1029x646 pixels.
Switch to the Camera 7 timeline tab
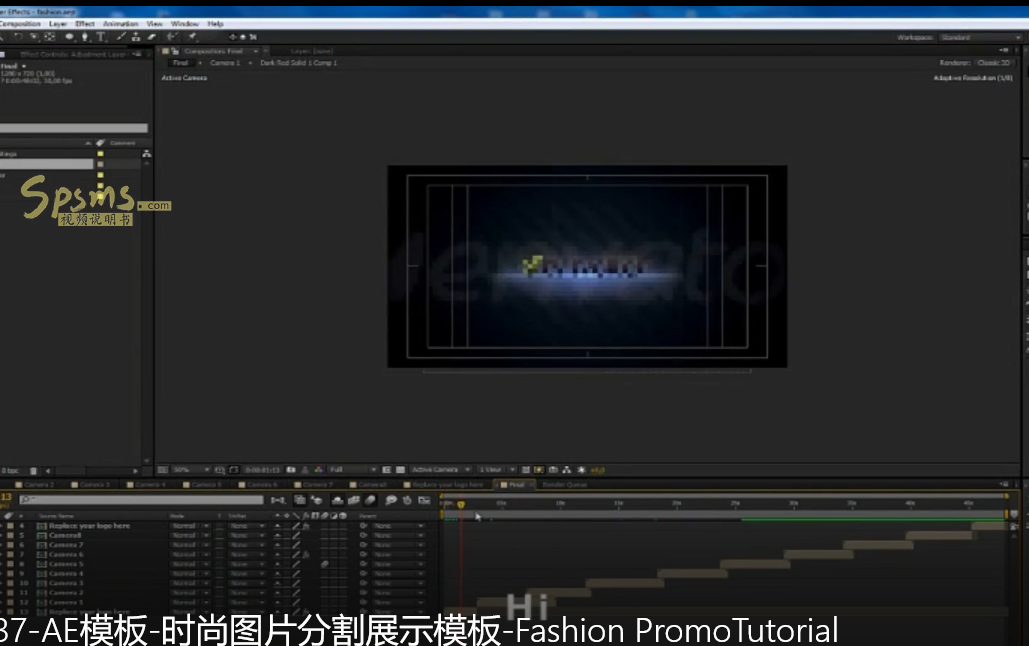[x=318, y=485]
